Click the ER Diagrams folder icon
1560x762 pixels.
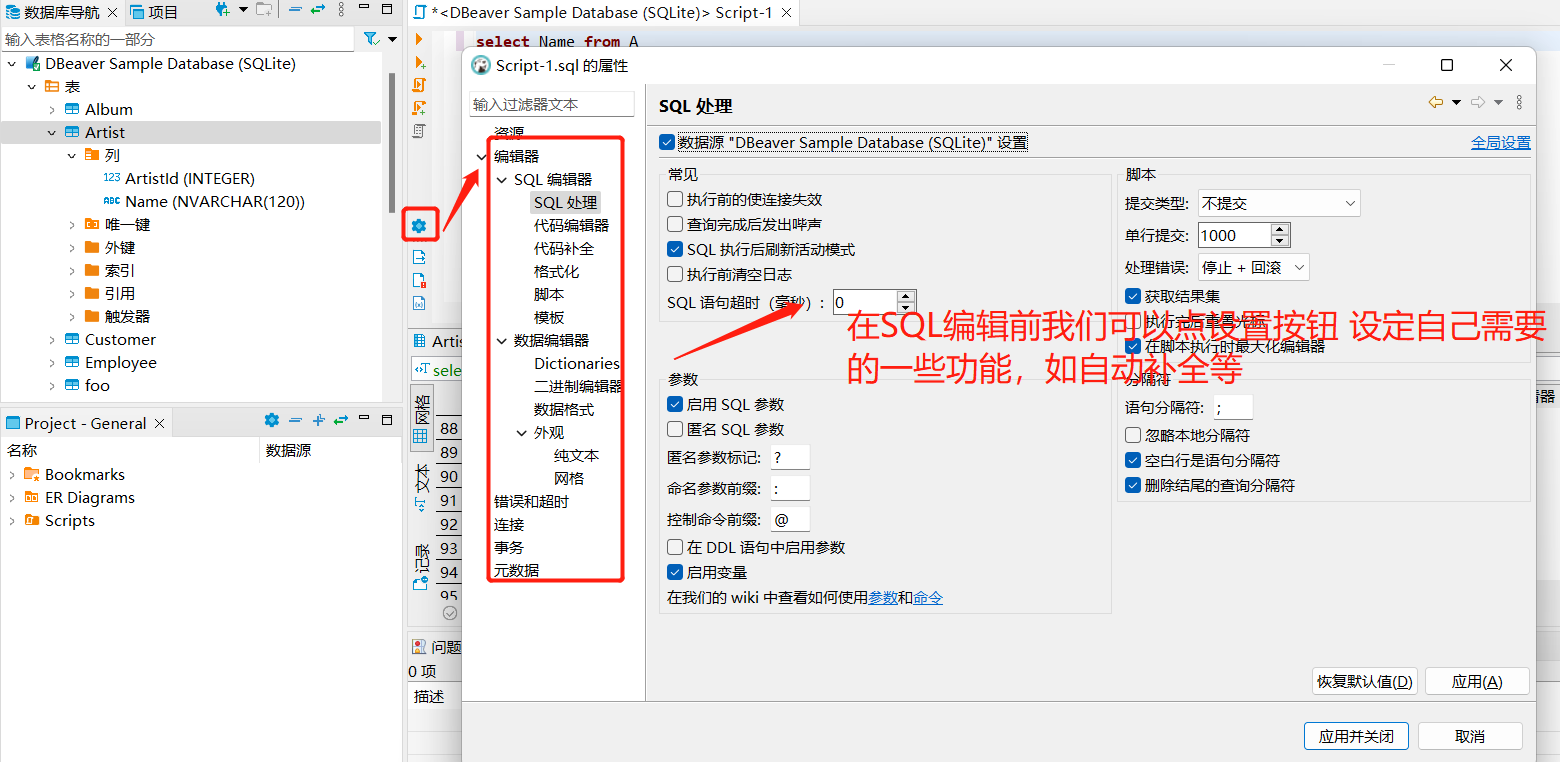[30, 497]
